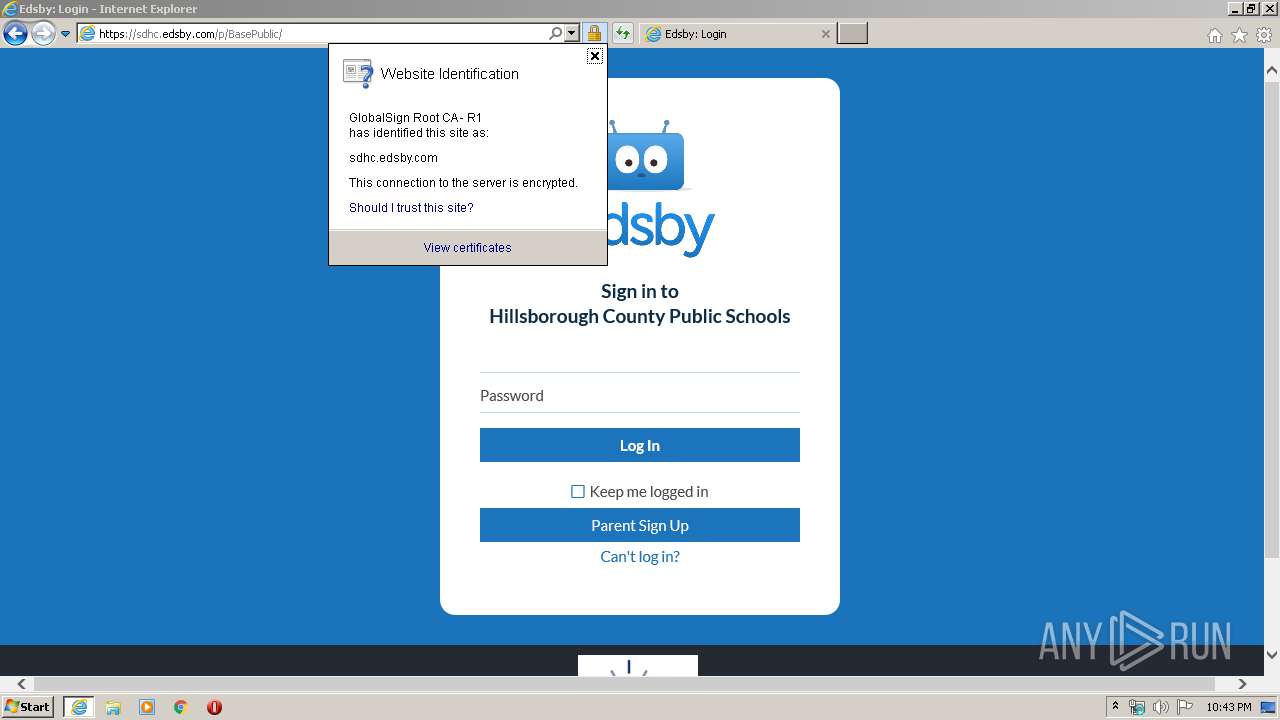Open a new tab
This screenshot has height=720, width=1280.
pos(852,34)
